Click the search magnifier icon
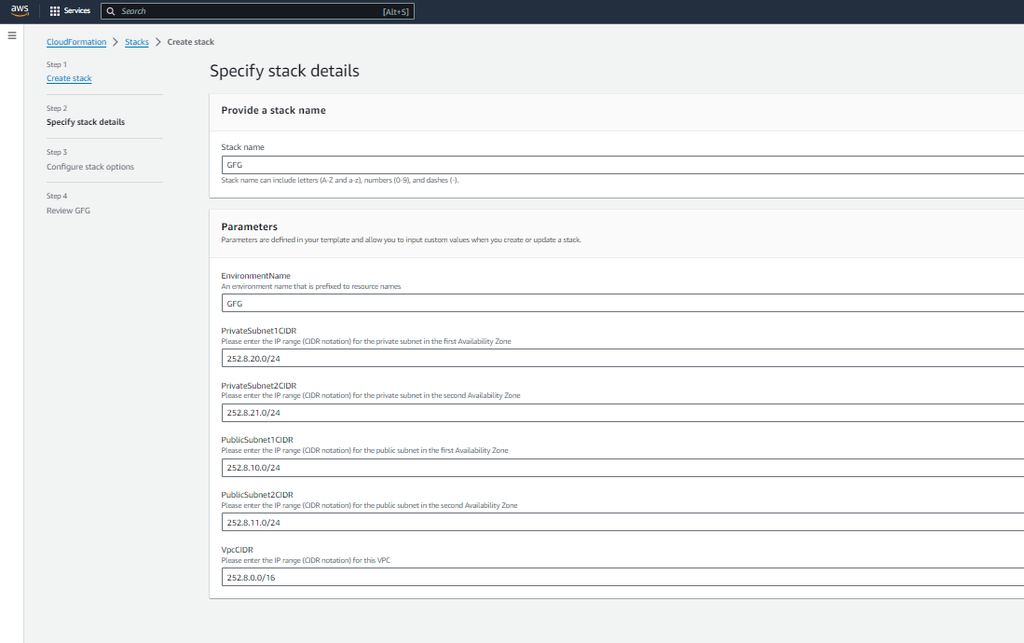Viewport: 1024px width, 643px height. tap(110, 11)
